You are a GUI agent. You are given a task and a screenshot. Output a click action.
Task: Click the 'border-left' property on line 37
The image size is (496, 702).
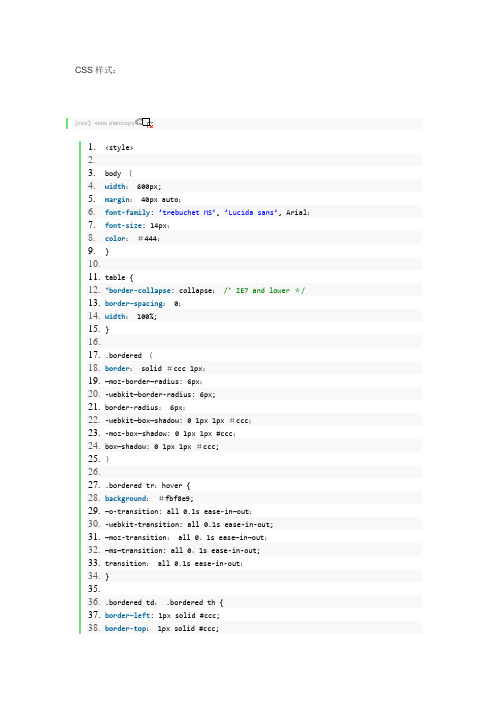click(x=128, y=615)
